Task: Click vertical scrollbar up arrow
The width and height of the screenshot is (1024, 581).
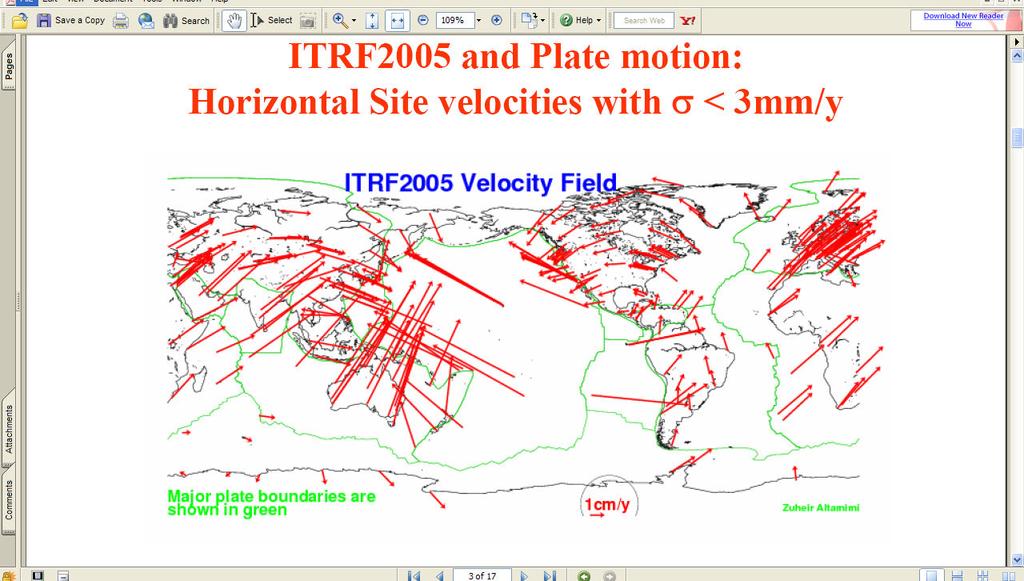Action: pos(1017,57)
